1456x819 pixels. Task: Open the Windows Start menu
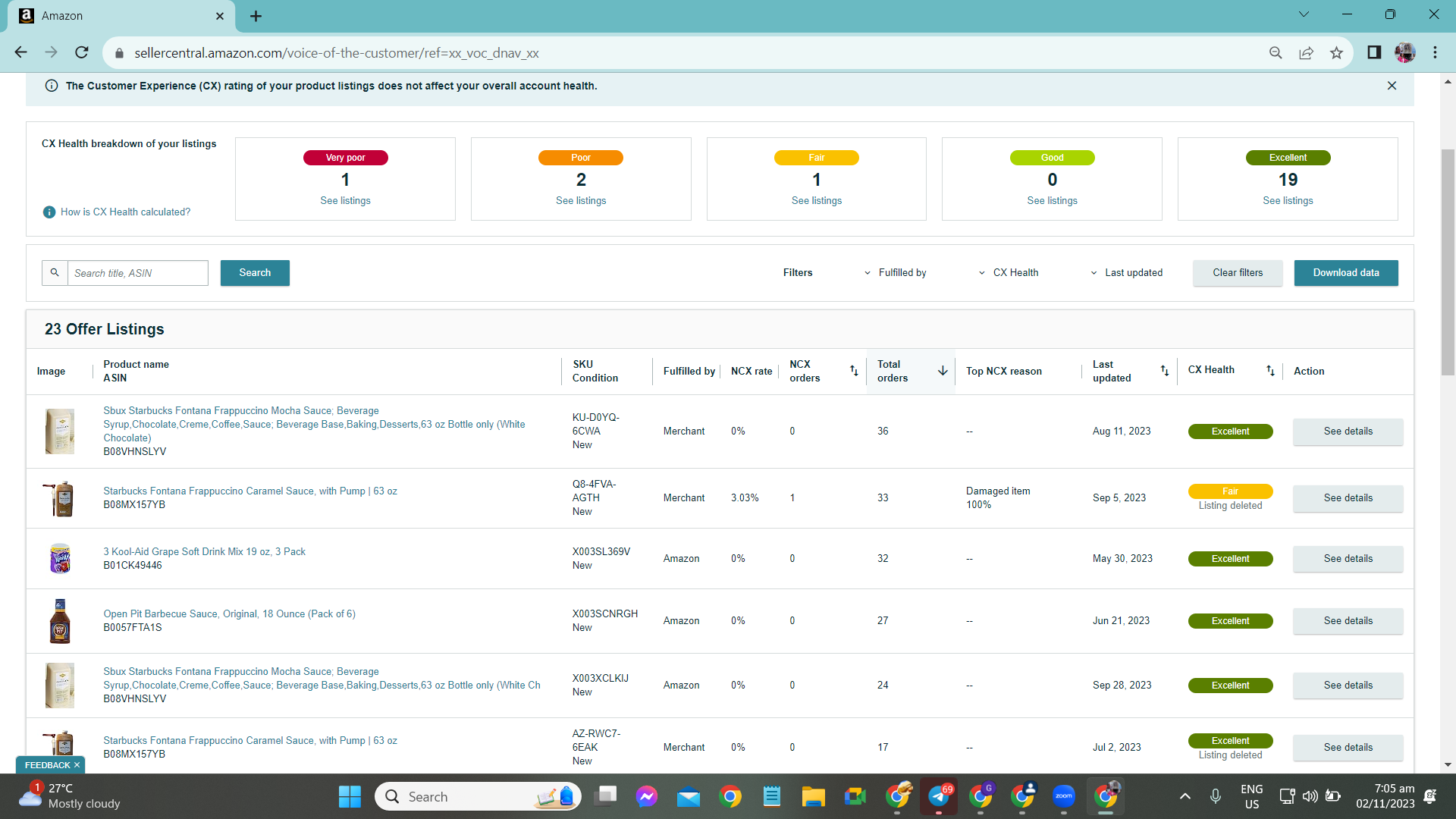point(350,796)
